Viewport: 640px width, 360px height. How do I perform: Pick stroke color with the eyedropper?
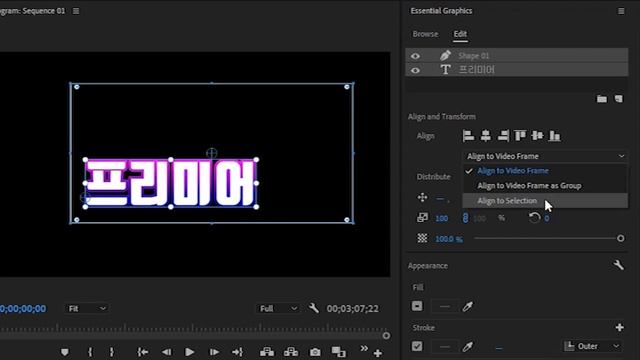468,347
